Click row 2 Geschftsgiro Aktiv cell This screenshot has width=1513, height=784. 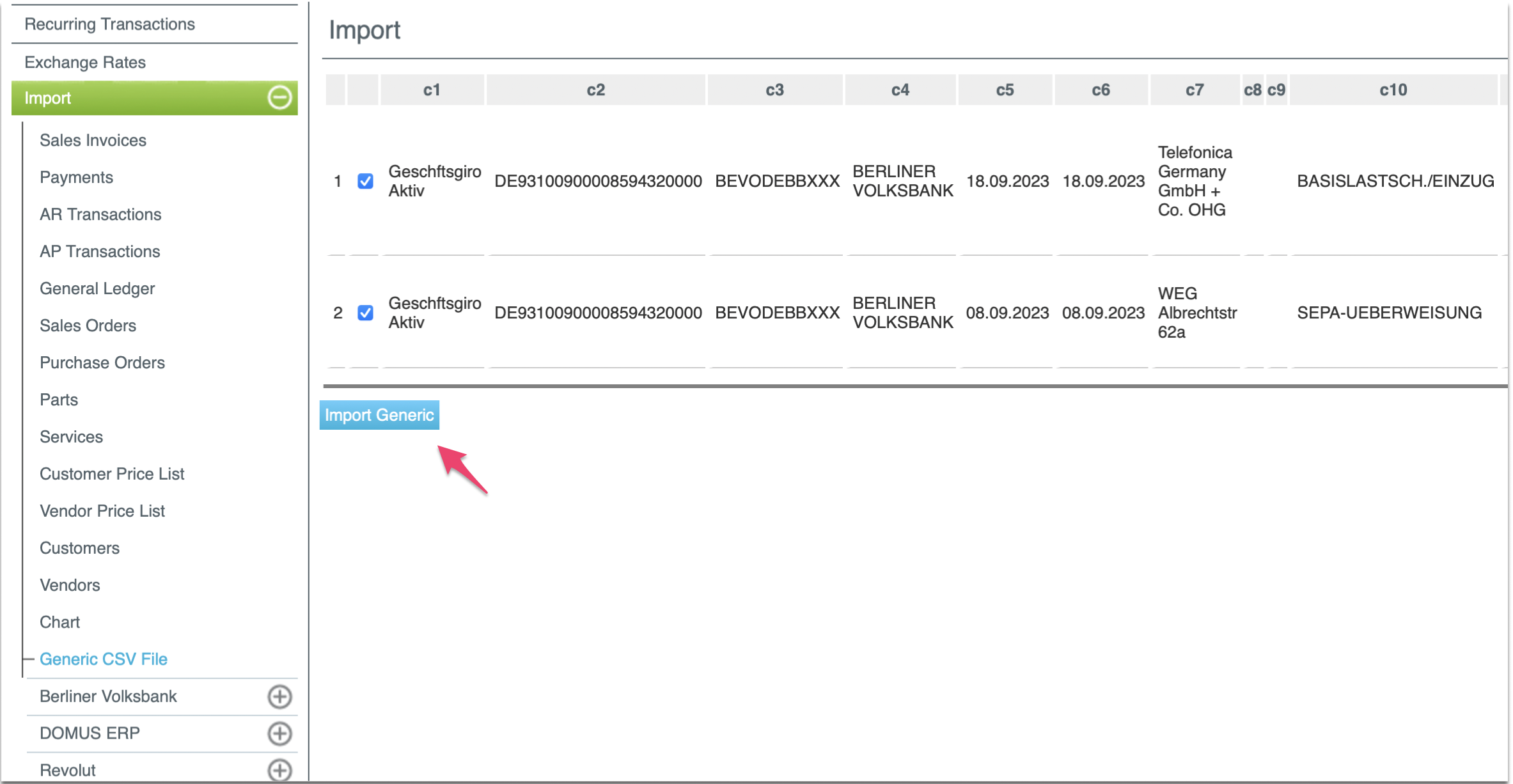click(435, 313)
